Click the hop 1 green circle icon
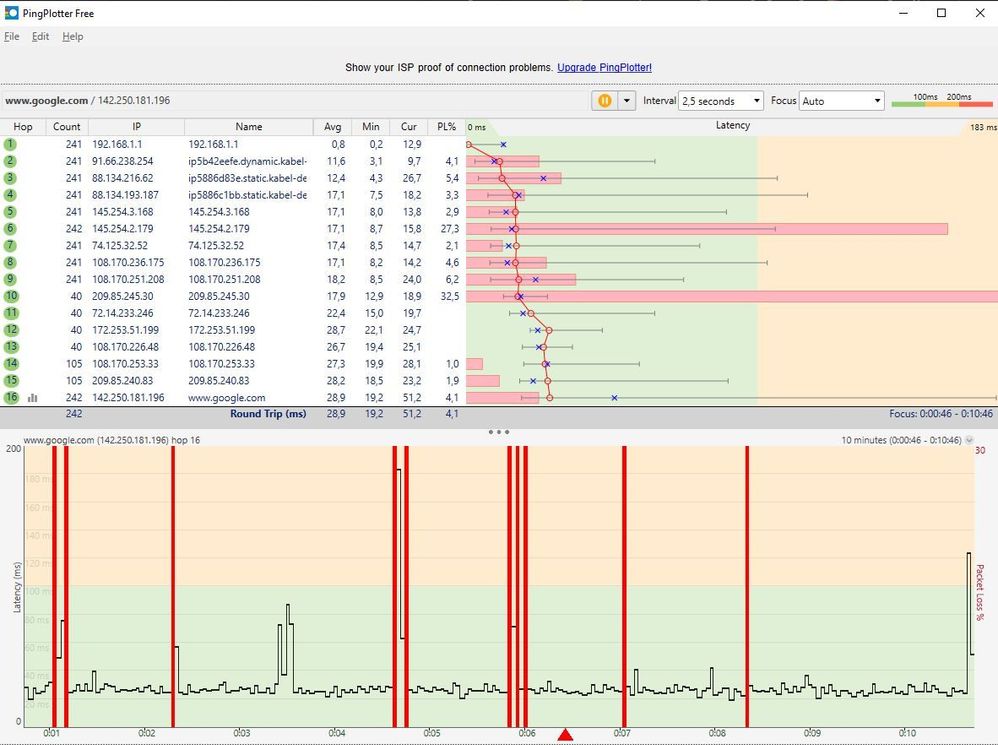 [10, 144]
